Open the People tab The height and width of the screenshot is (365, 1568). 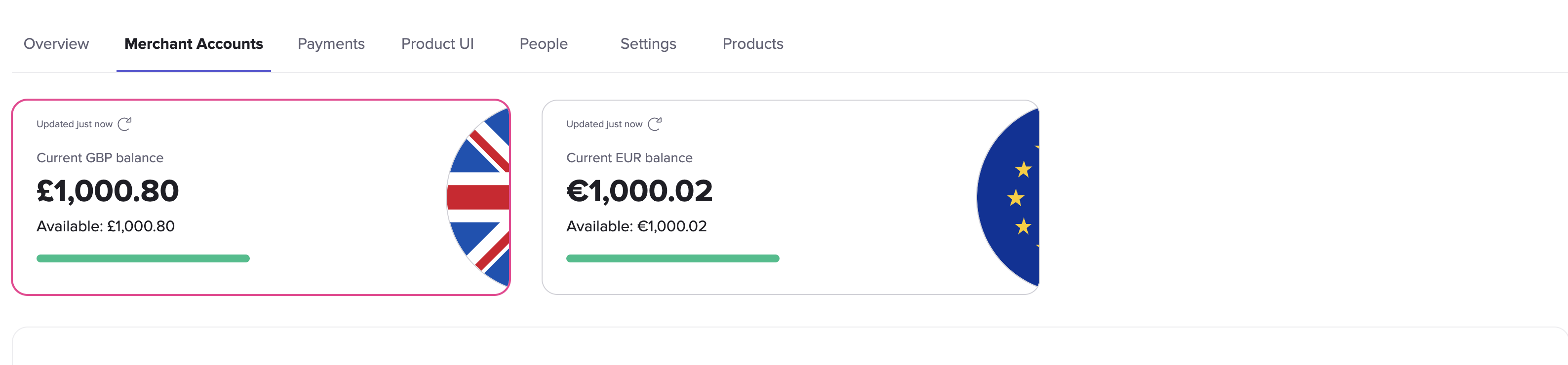544,44
